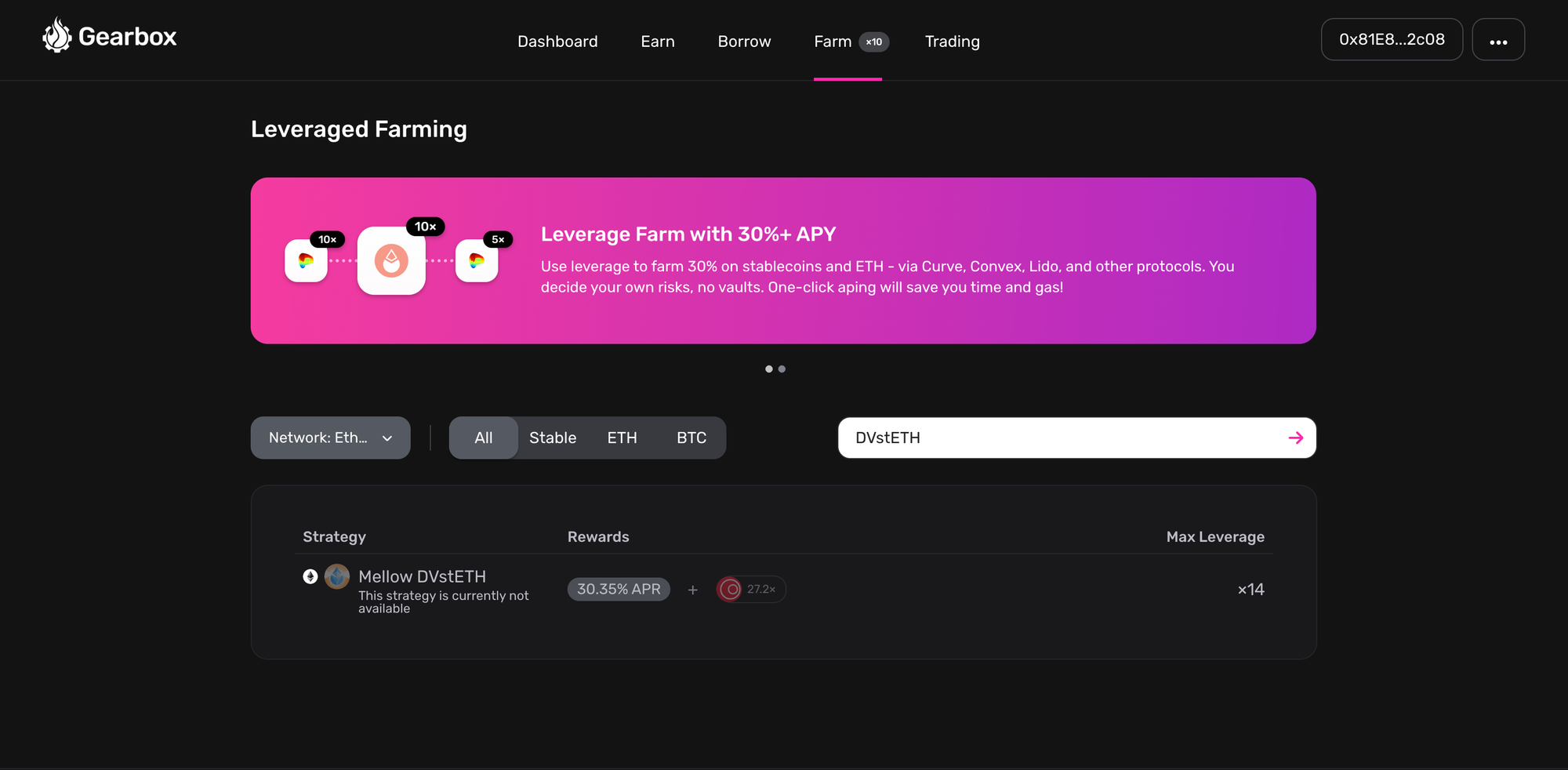Filter strategies by ETH
The image size is (1568, 770).
click(622, 438)
